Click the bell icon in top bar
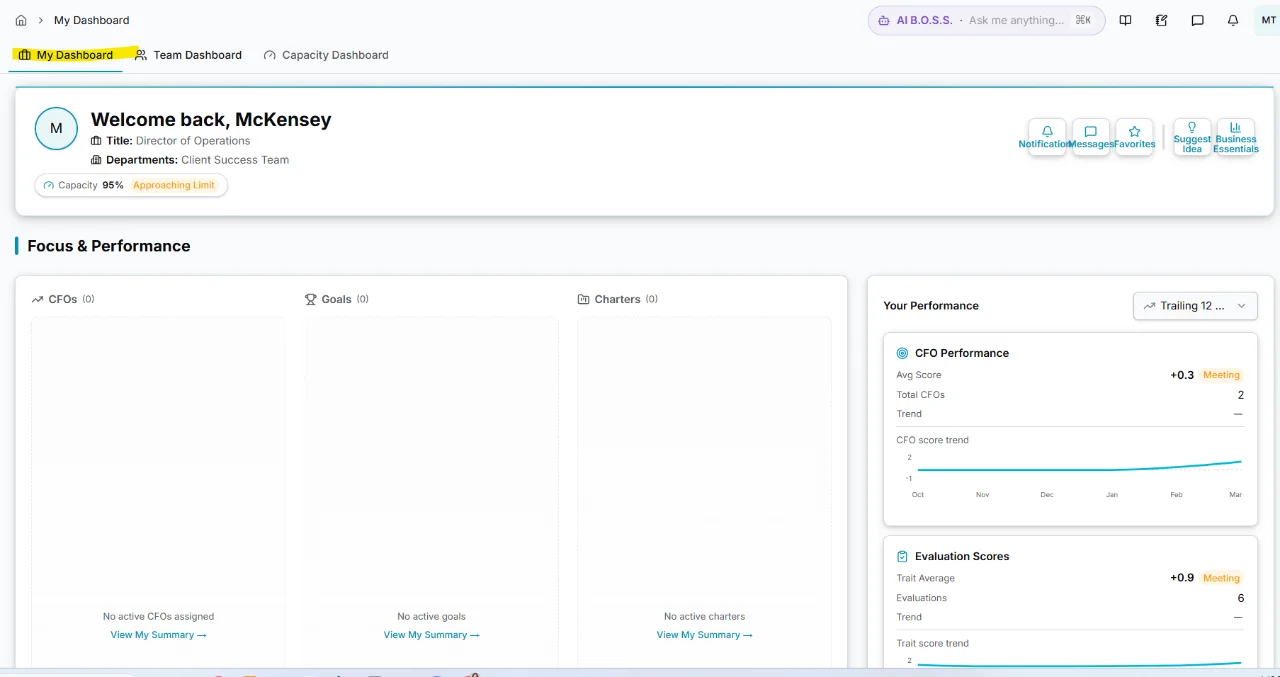This screenshot has height=677, width=1280. pyautogui.click(x=1233, y=20)
